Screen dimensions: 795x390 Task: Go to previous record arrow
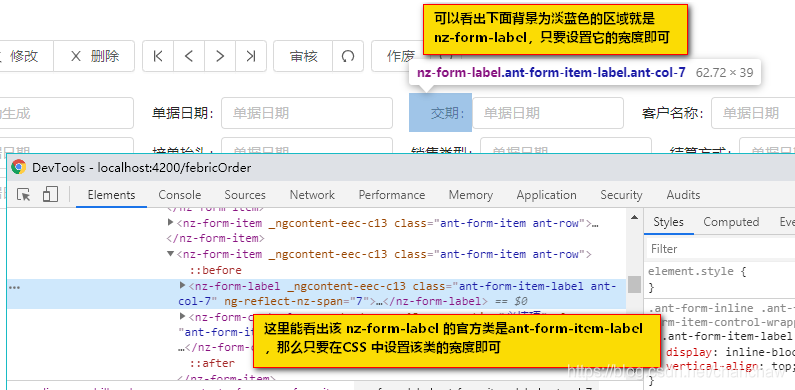[x=189, y=56]
